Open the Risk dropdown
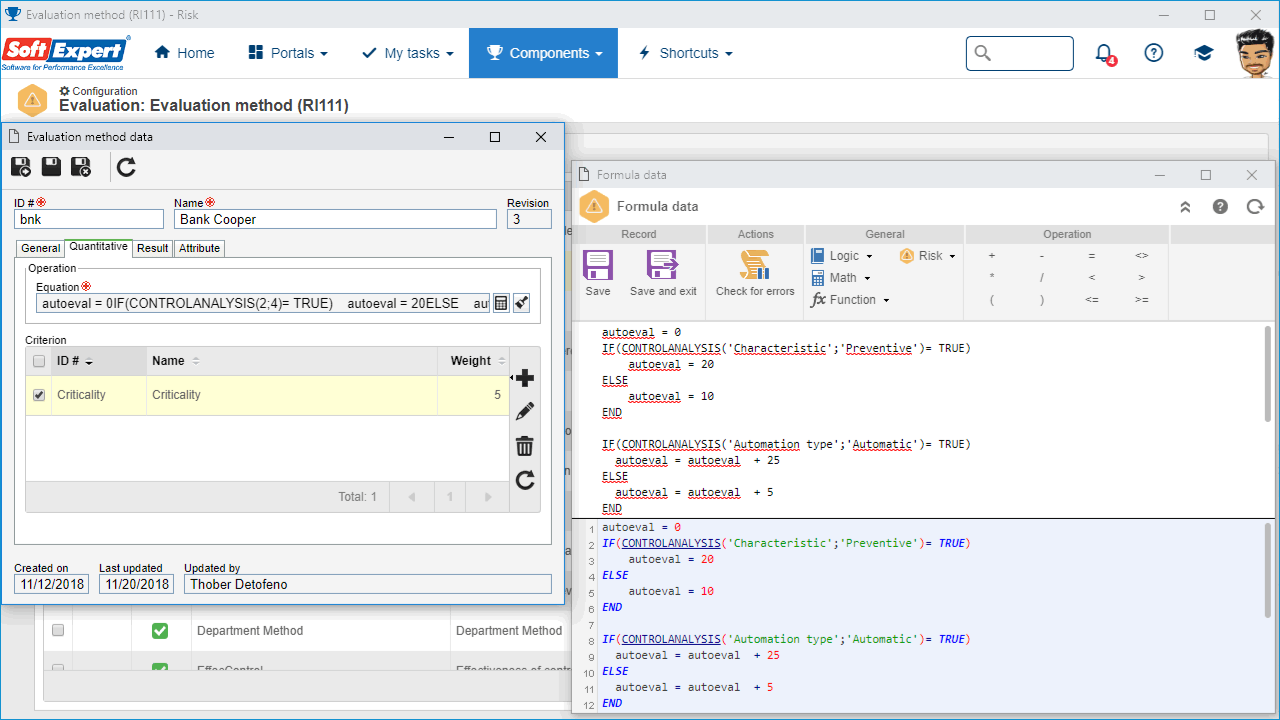1280x720 pixels. click(x=928, y=256)
